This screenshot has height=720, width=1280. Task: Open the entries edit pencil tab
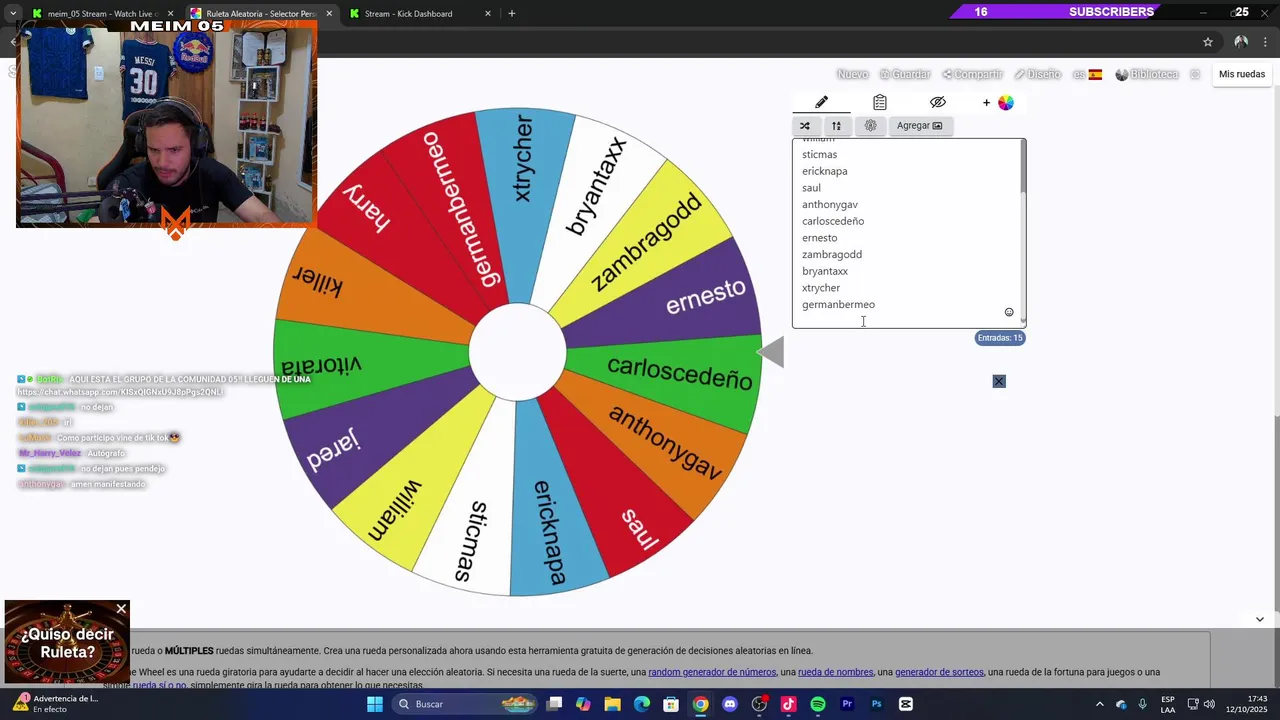(x=821, y=102)
